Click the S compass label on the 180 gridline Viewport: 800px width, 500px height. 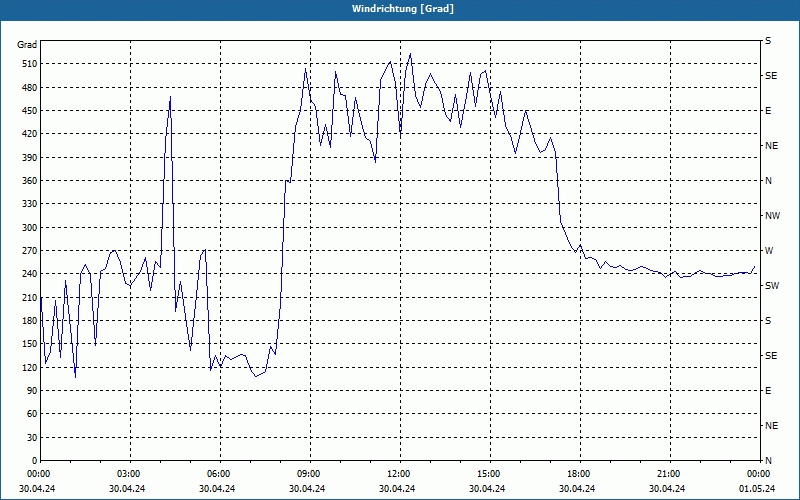(x=768, y=321)
